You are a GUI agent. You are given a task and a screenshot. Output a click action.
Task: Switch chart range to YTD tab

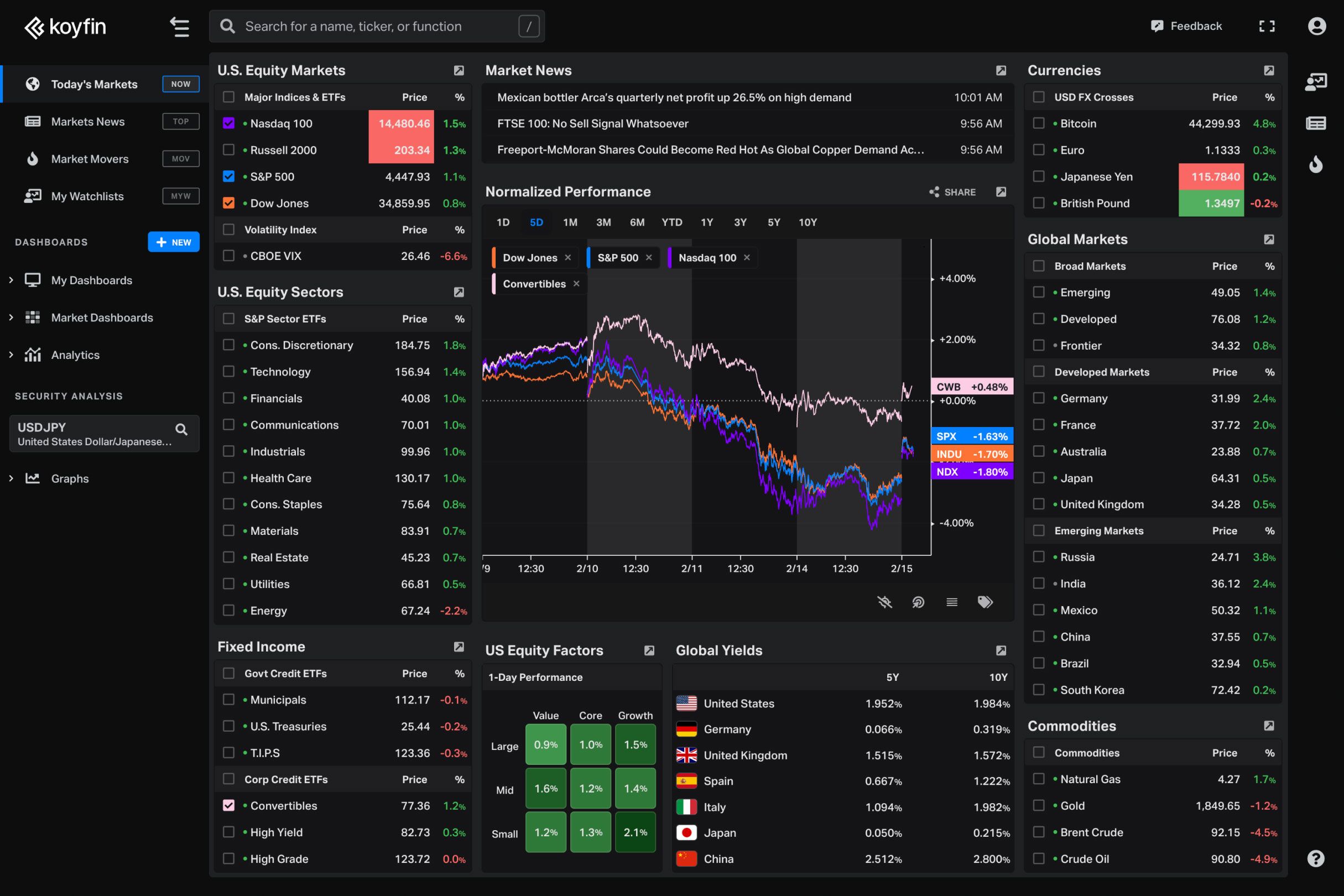[672, 222]
